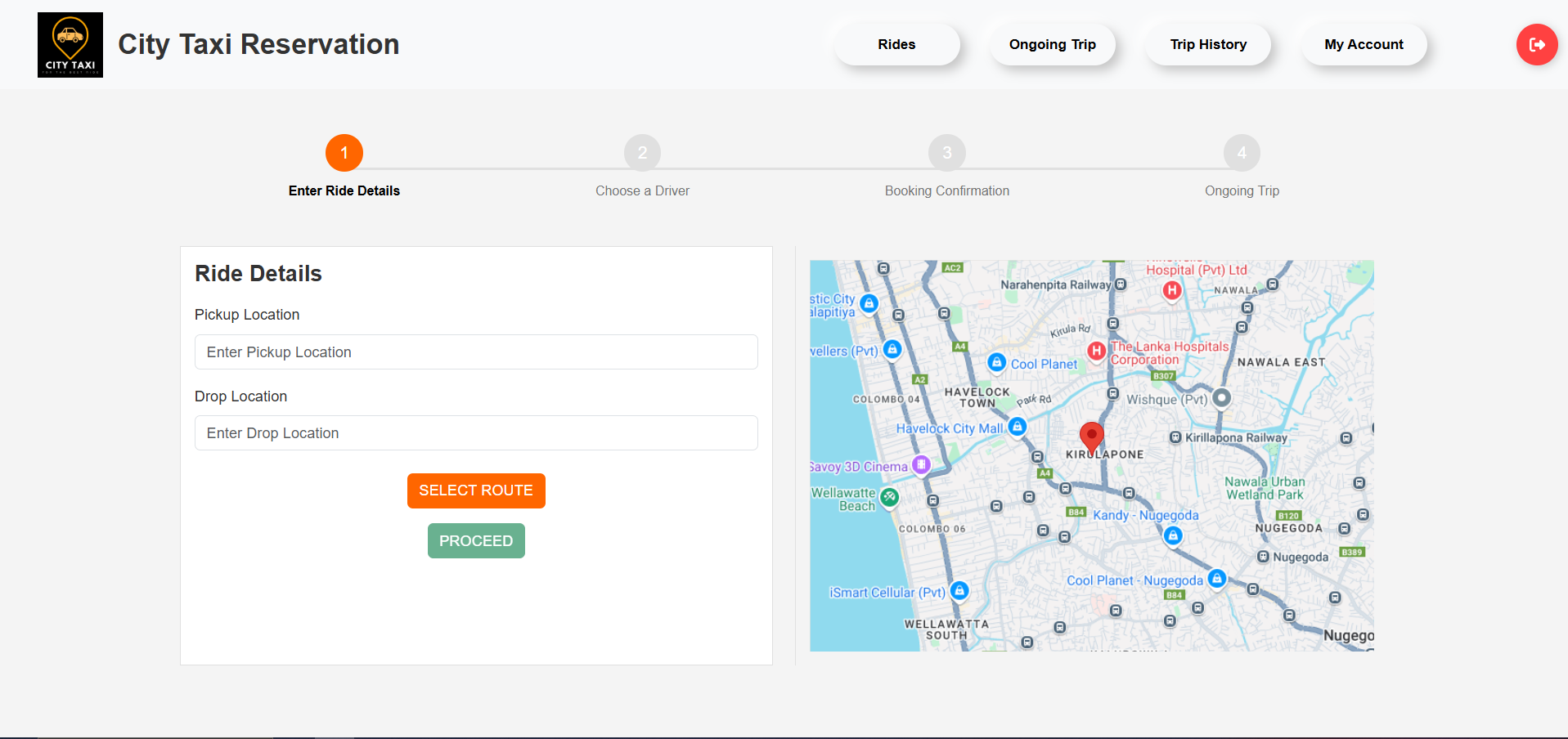
Task: Open the Rides menu
Action: (896, 45)
